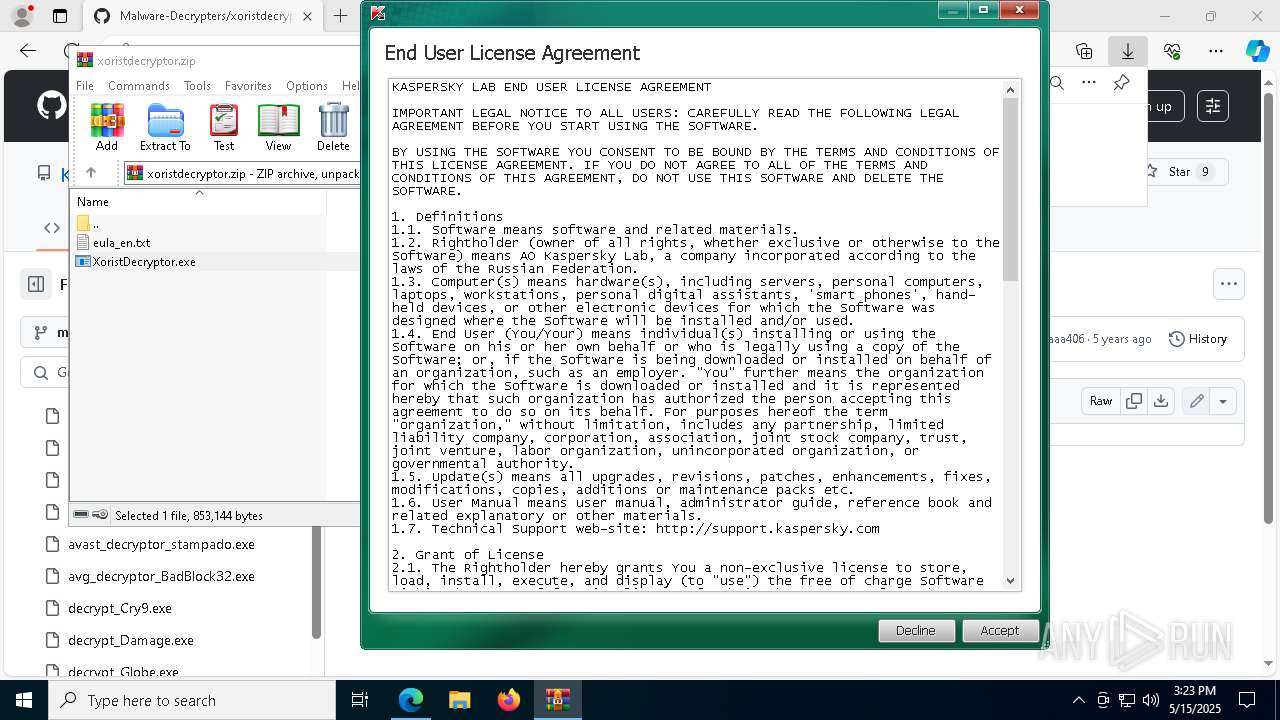Open WinRAR File menu
The width and height of the screenshot is (1280, 720).
pos(85,86)
